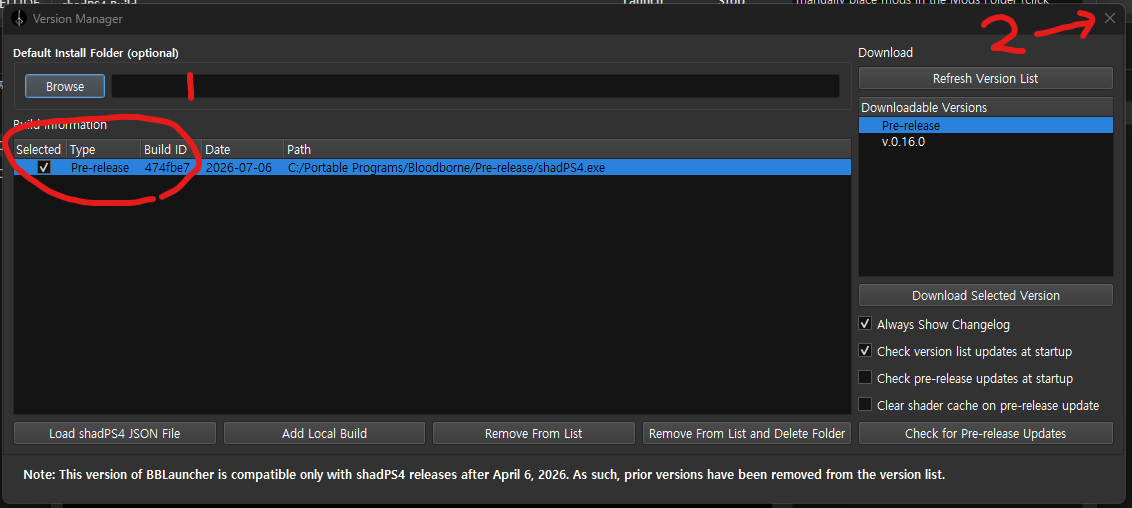Select v.0.16.0 in Downloadable Versions list

(x=985, y=141)
